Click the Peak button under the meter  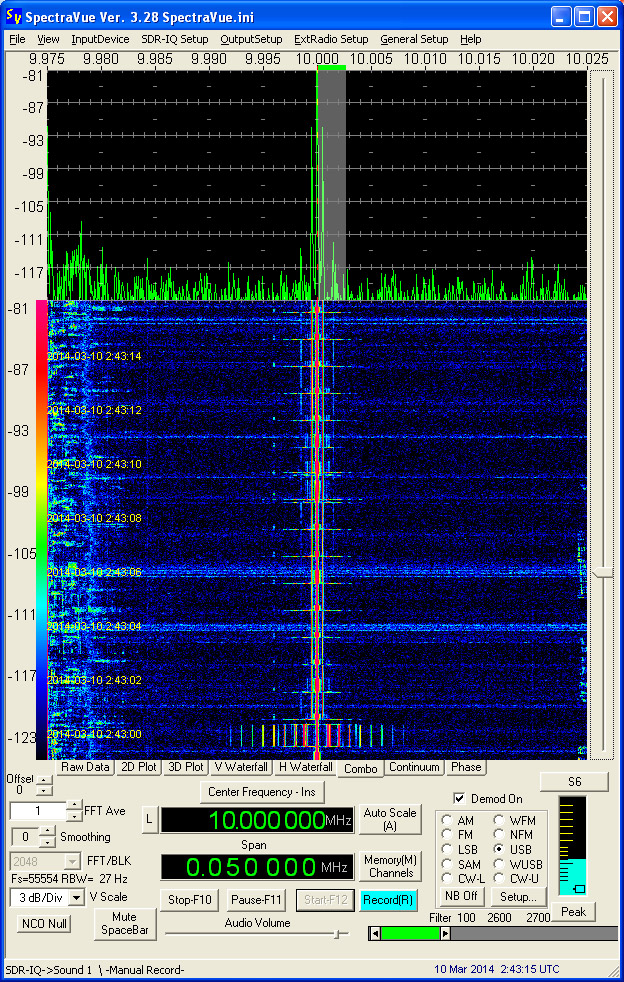click(573, 912)
